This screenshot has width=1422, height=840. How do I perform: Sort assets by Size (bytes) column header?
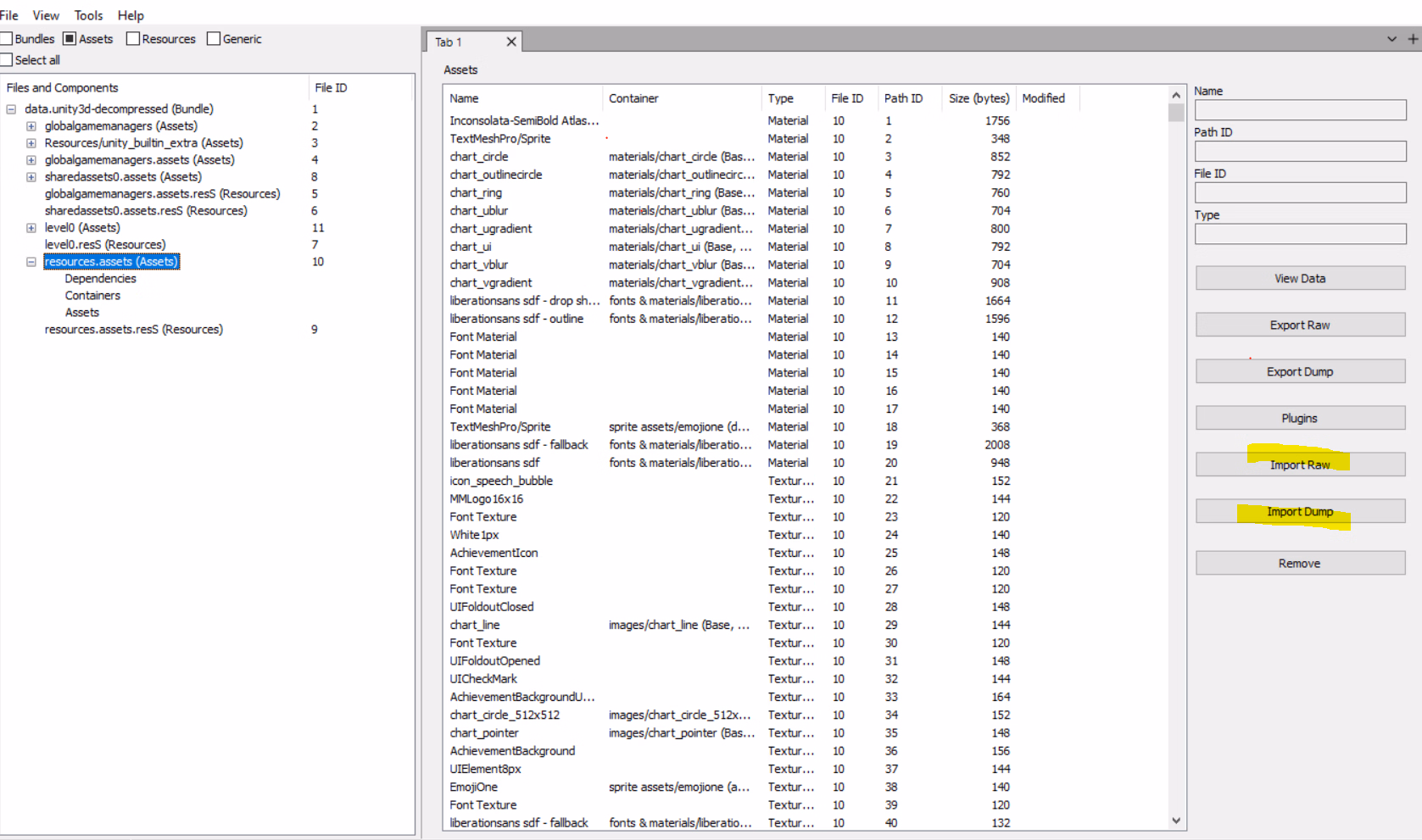[979, 98]
